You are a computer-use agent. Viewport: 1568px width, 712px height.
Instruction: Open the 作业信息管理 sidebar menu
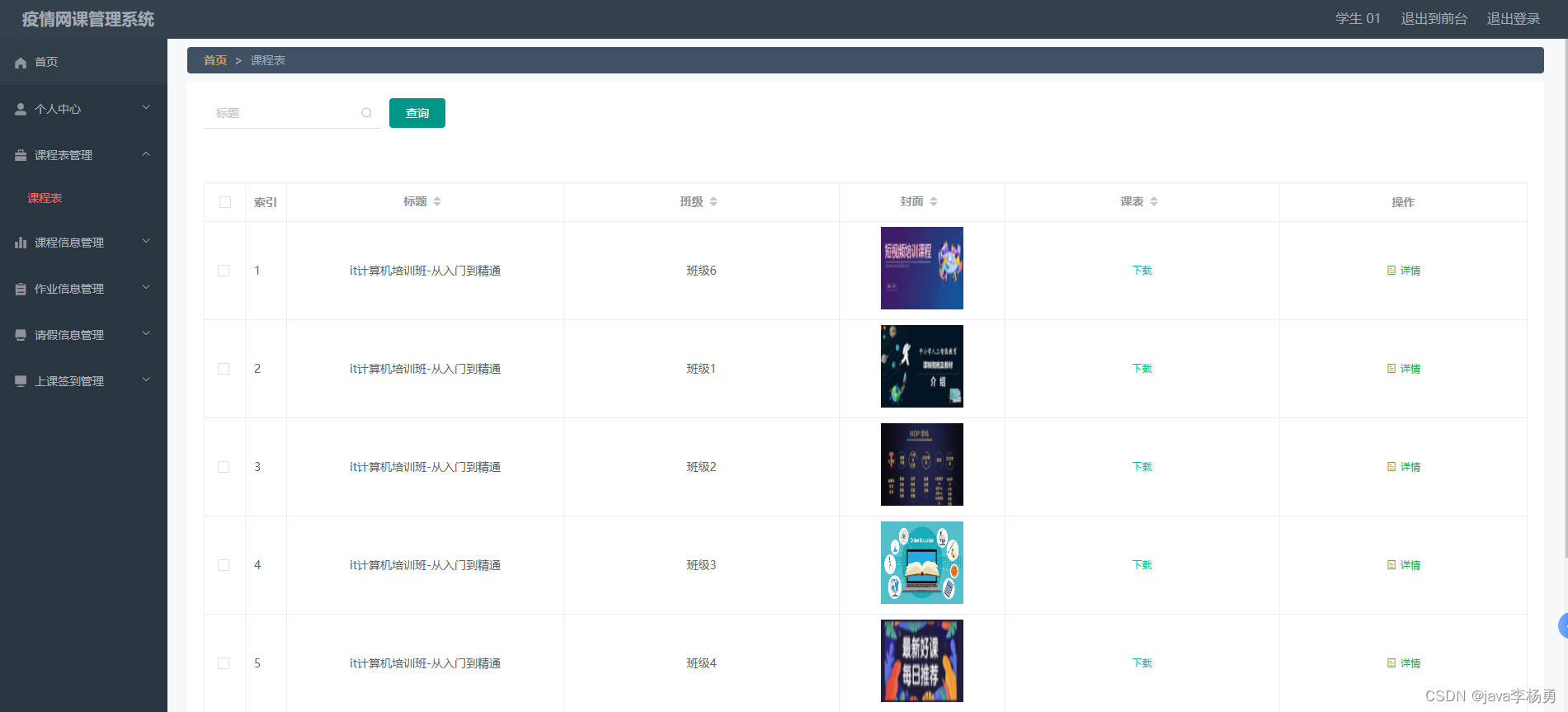tap(83, 289)
